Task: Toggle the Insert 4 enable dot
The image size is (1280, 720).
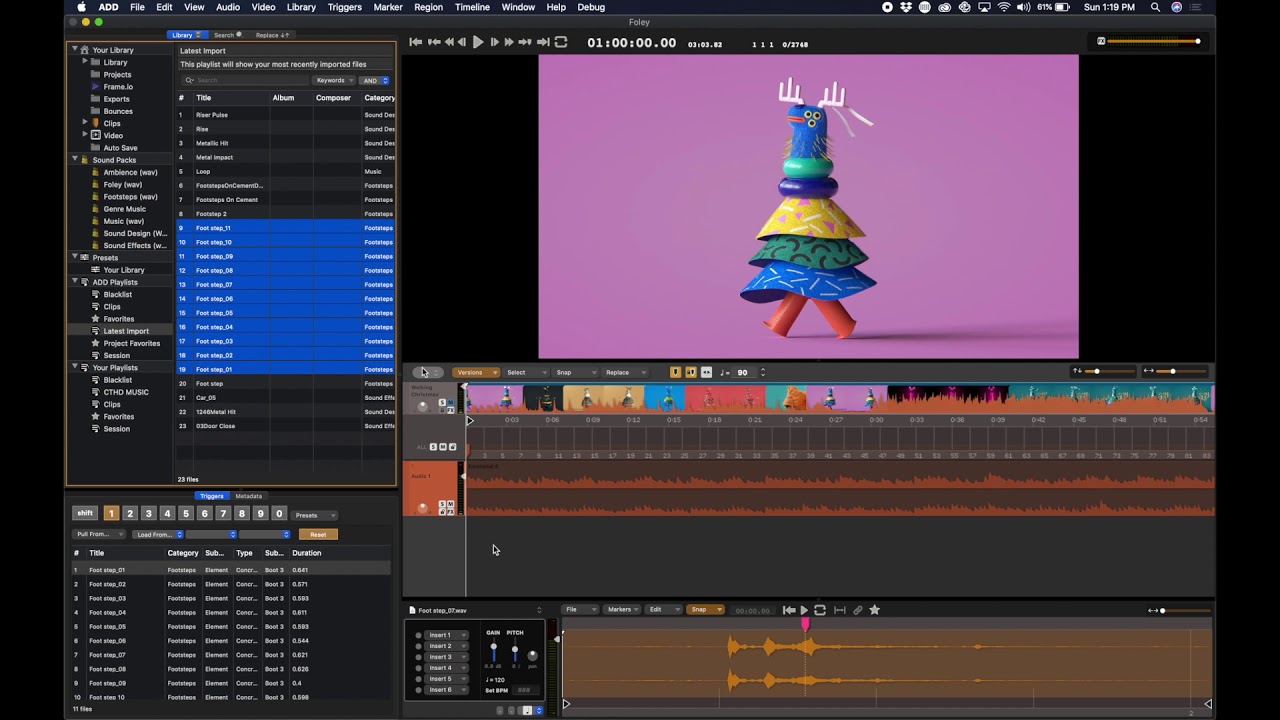Action: (419, 668)
